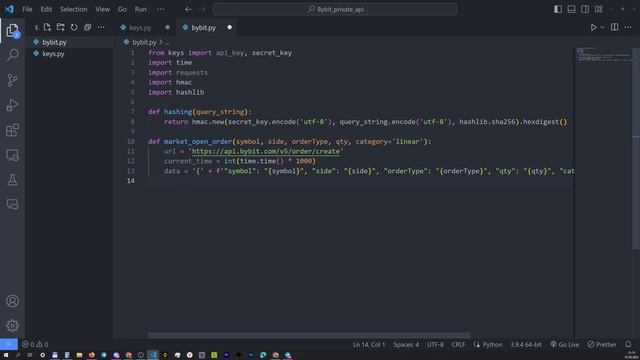The height and width of the screenshot is (360, 640).
Task: Close the unsaved keys.py tab dot
Action: pyautogui.click(x=167, y=27)
